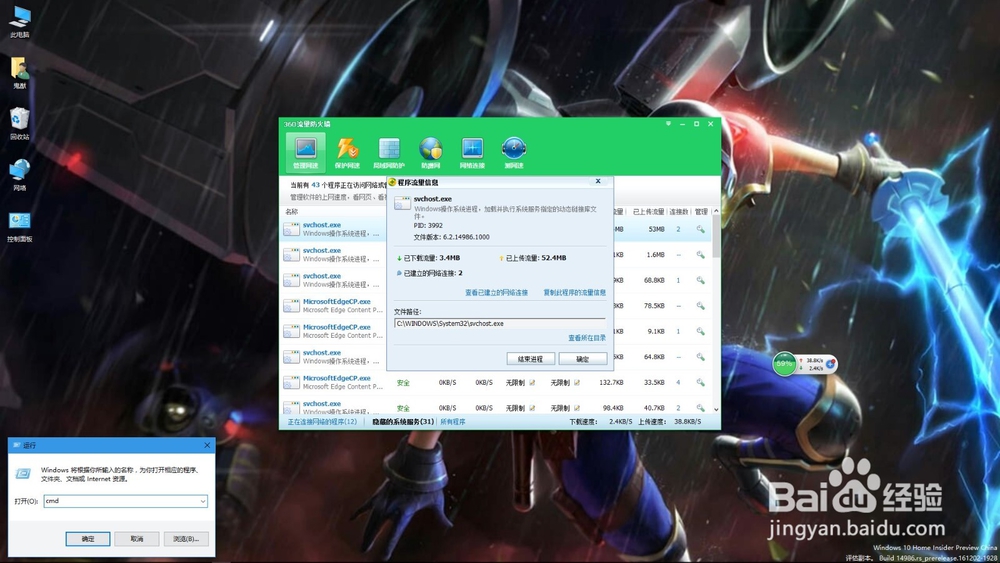Screen dimensions: 1000x563
Task: Click the magnifier in the 33.5KB row
Action: click(x=700, y=382)
